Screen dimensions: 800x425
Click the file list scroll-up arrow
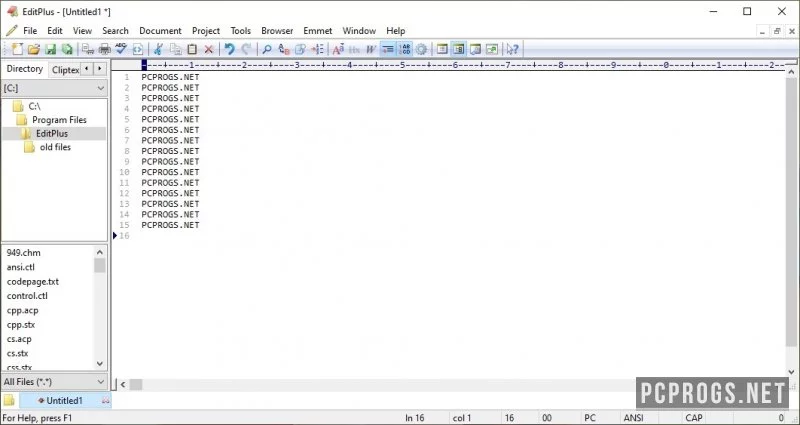tap(100, 252)
